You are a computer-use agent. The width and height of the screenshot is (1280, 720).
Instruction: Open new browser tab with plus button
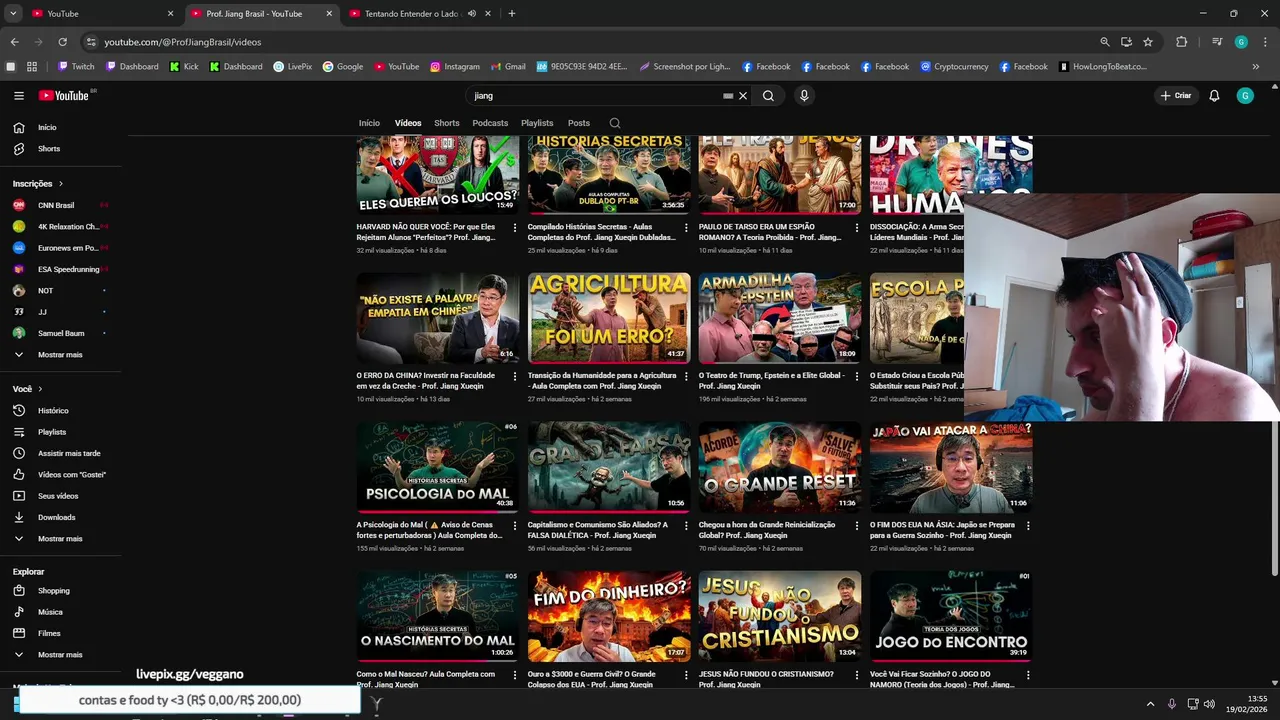pos(512,14)
